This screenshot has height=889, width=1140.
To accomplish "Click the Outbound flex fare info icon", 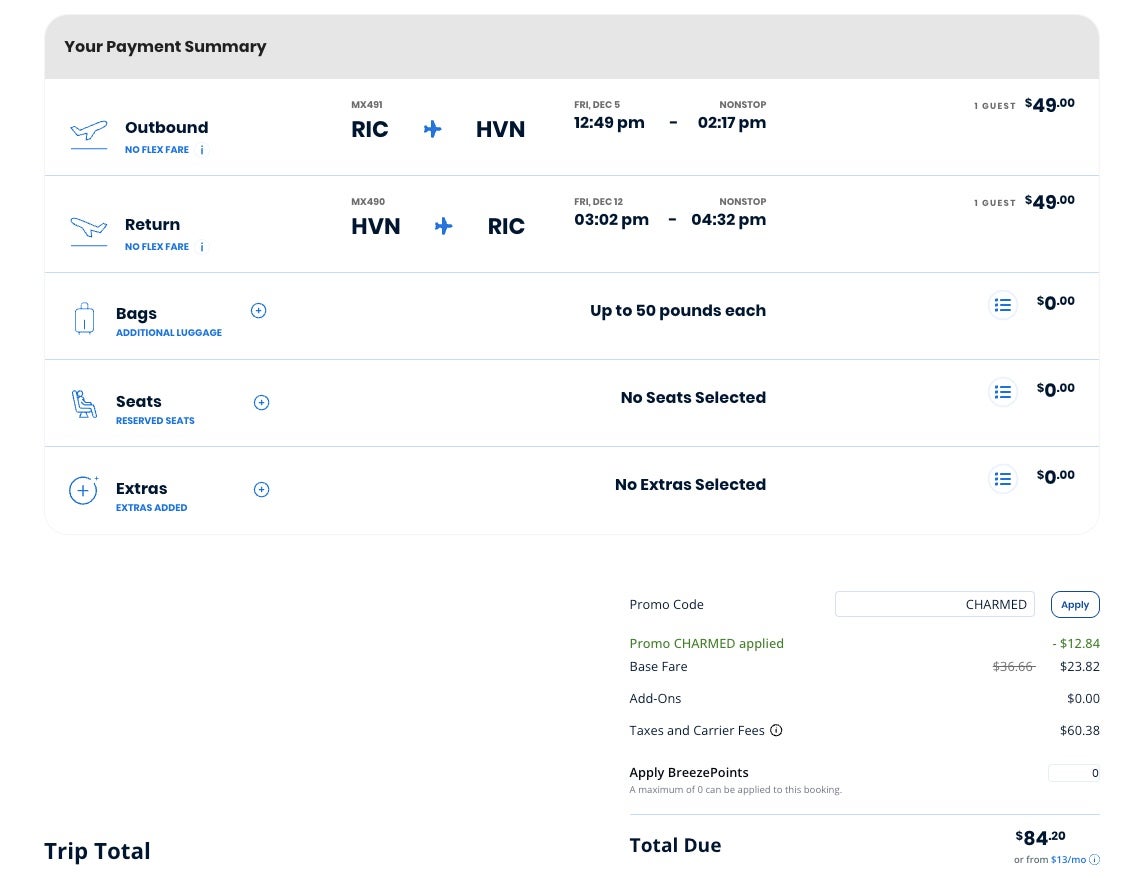I will pyautogui.click(x=202, y=150).
